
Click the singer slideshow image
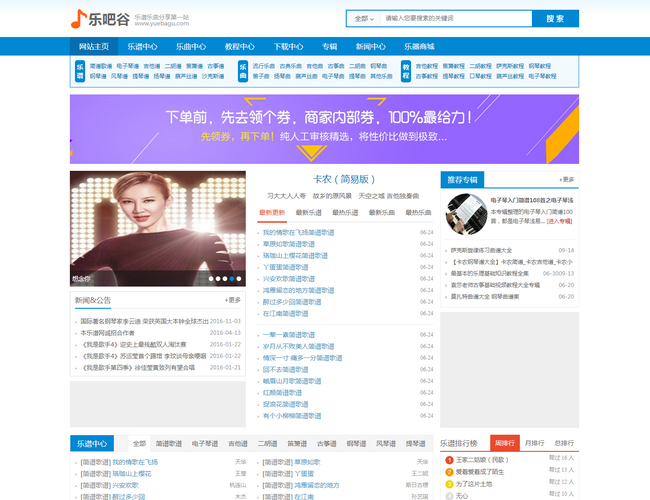click(158, 228)
